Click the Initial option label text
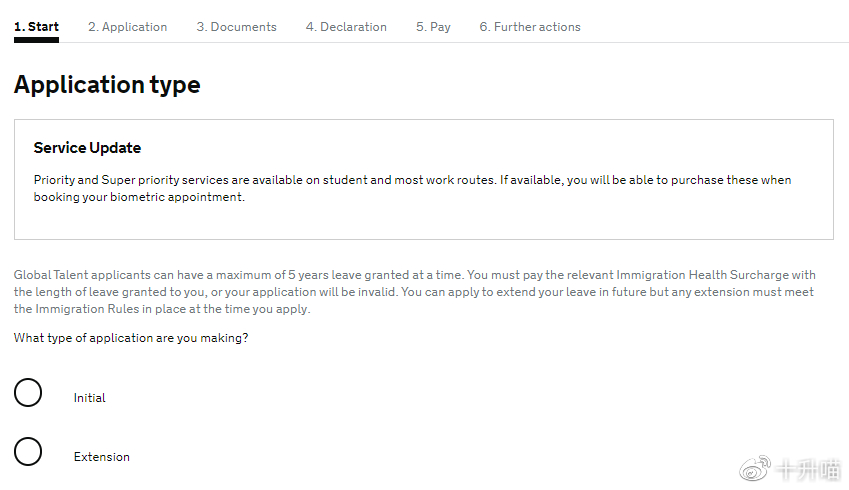Viewport: 849px width, 490px height. click(x=89, y=398)
